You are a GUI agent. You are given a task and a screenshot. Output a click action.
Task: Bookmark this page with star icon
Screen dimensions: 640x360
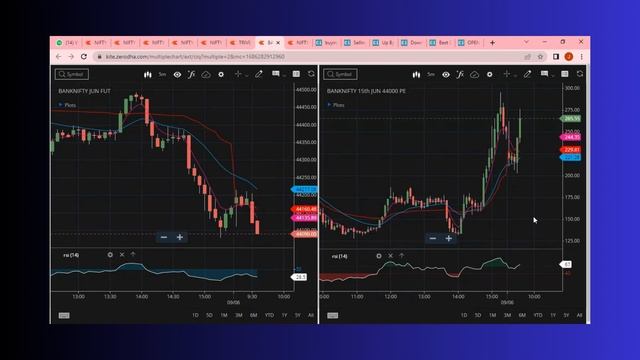coord(540,57)
